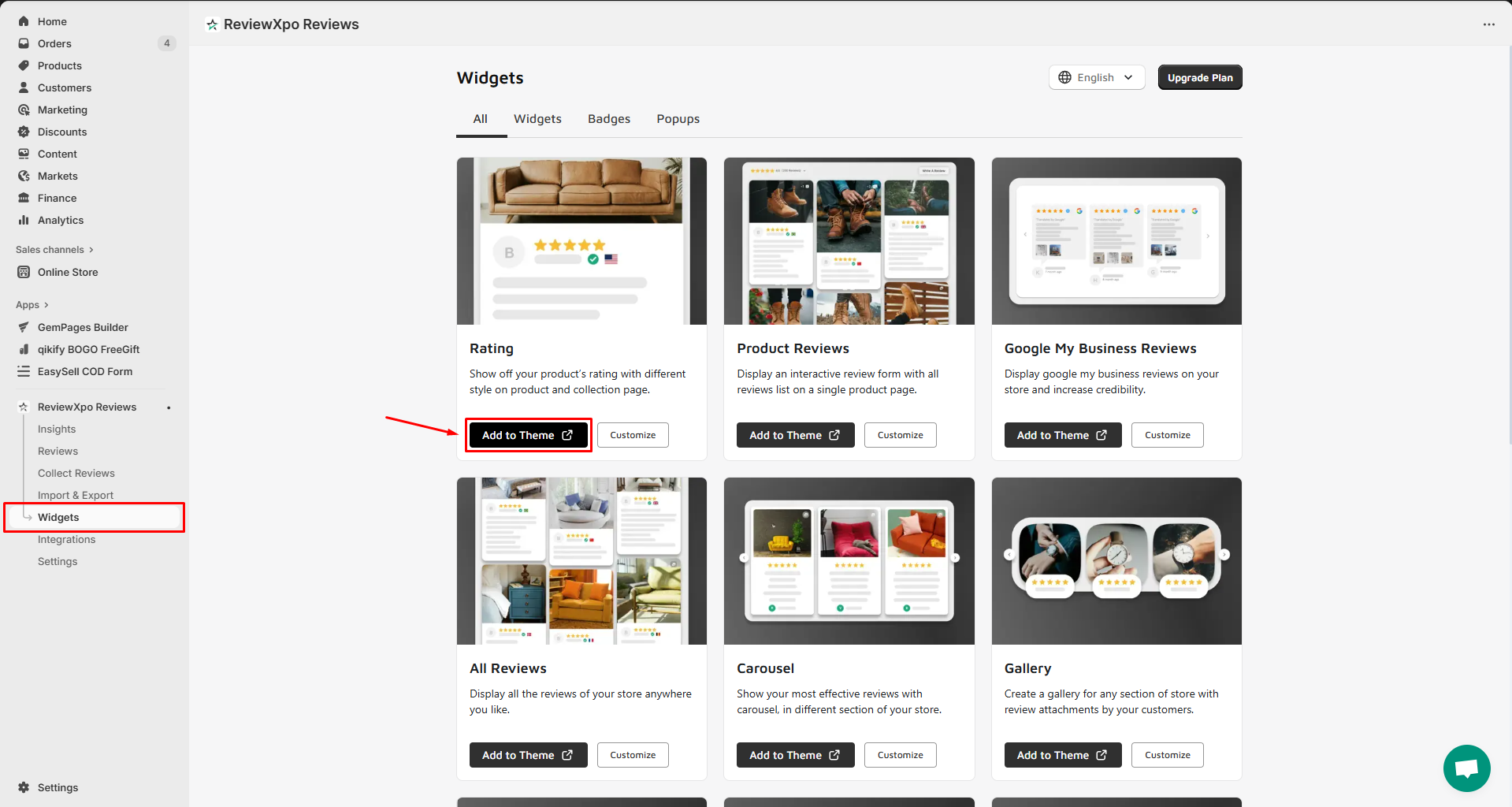The width and height of the screenshot is (1512, 807).
Task: Add Rating widget to theme
Action: tap(528, 435)
